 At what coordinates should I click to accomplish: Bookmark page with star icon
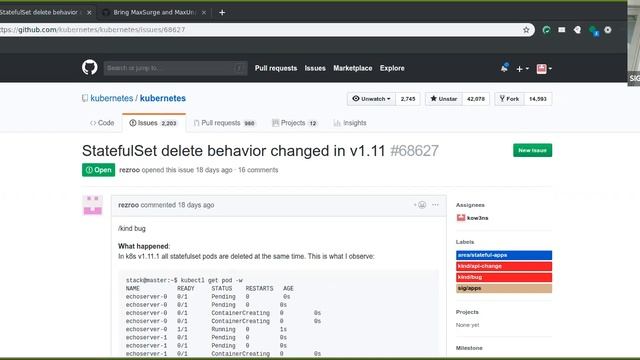pos(526,30)
